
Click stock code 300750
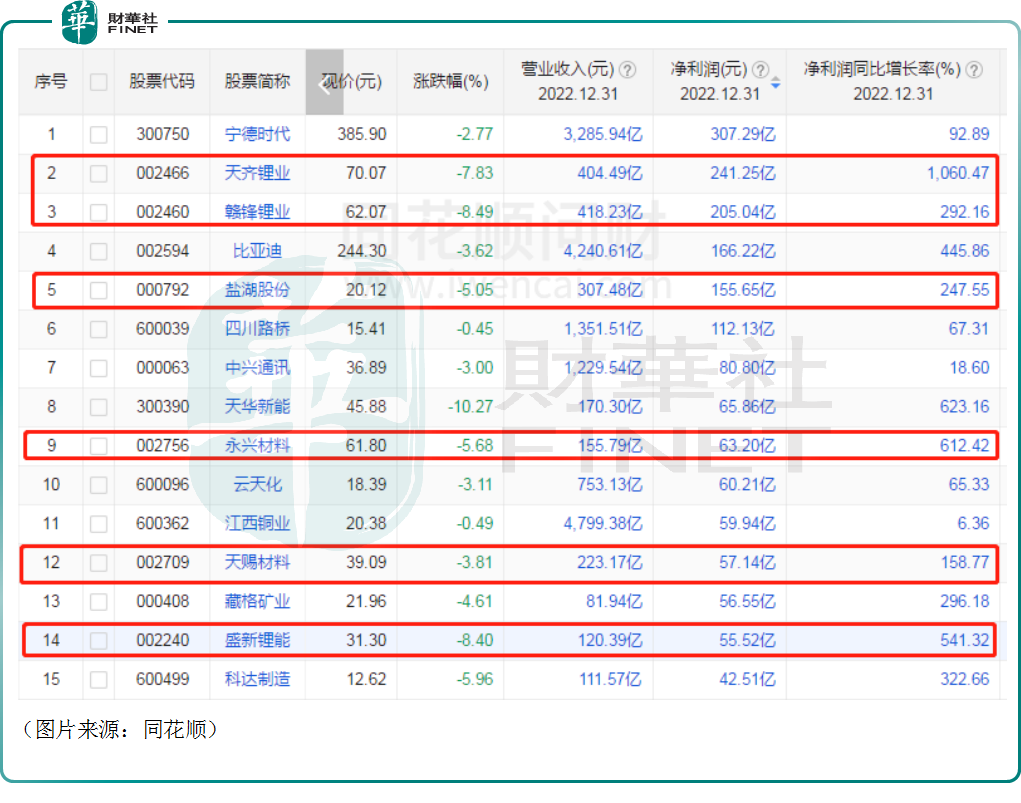pyautogui.click(x=162, y=134)
